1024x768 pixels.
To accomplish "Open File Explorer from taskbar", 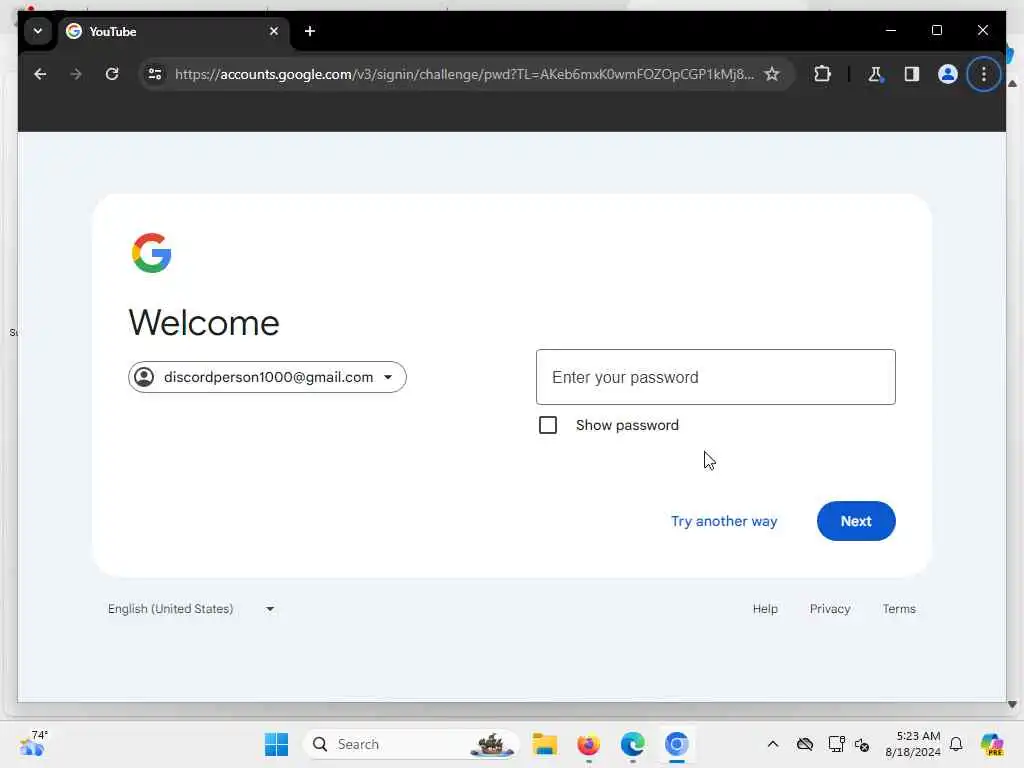I will click(x=544, y=744).
